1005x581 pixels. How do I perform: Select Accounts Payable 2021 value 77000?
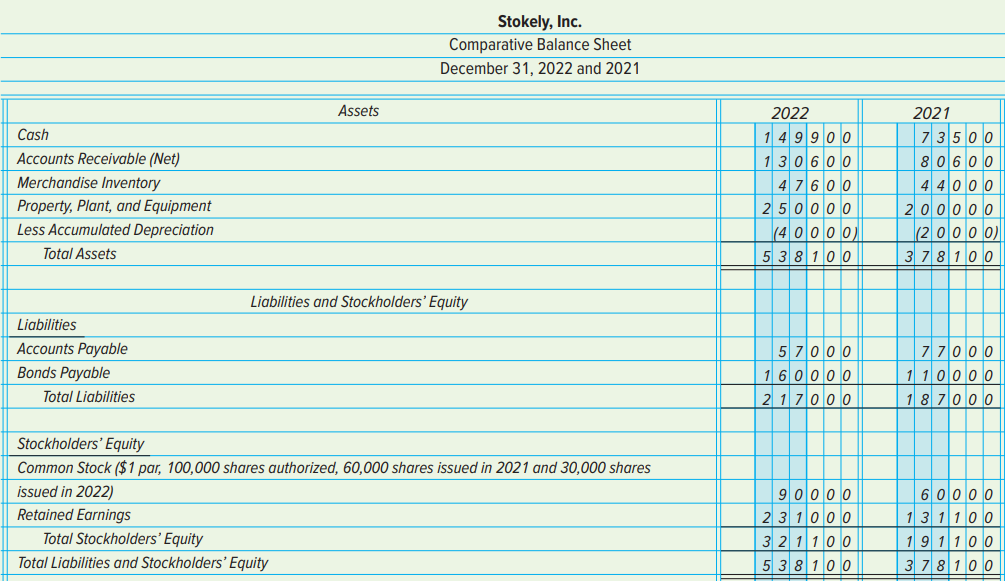(958, 352)
